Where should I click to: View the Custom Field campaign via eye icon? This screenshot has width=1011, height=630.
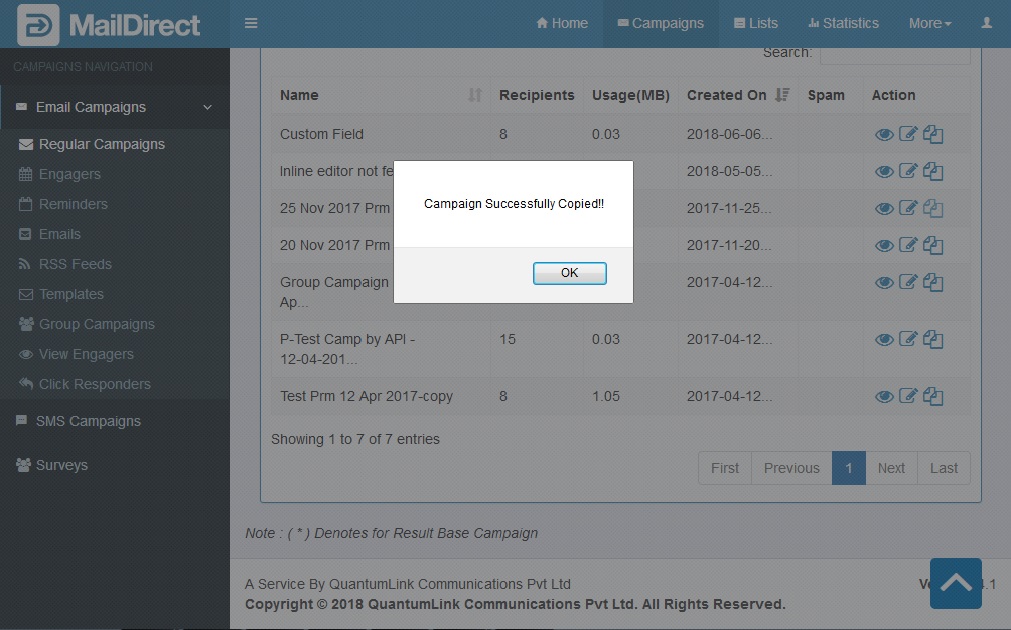point(884,134)
